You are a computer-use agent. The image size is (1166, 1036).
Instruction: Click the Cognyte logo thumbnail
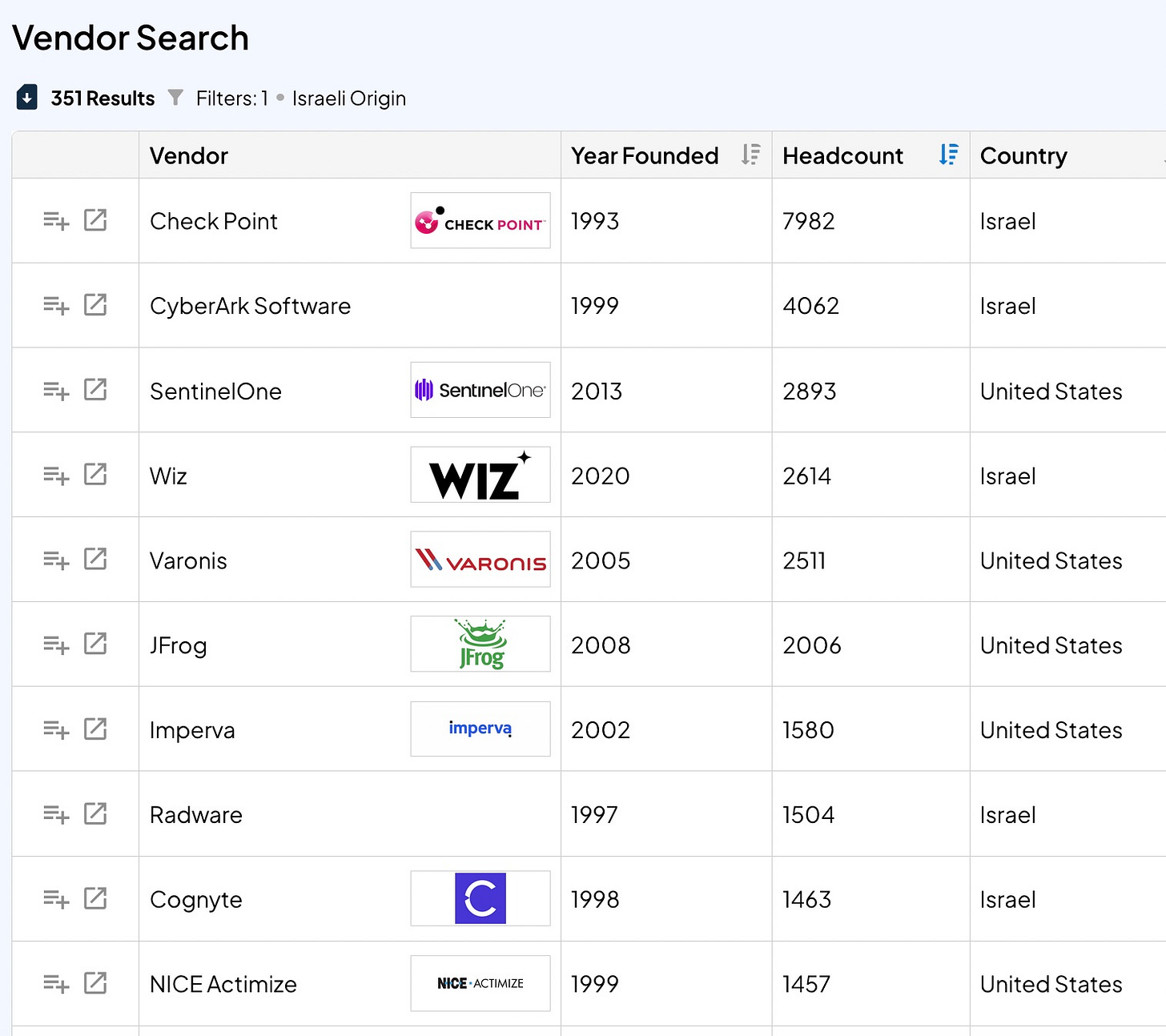coord(480,898)
